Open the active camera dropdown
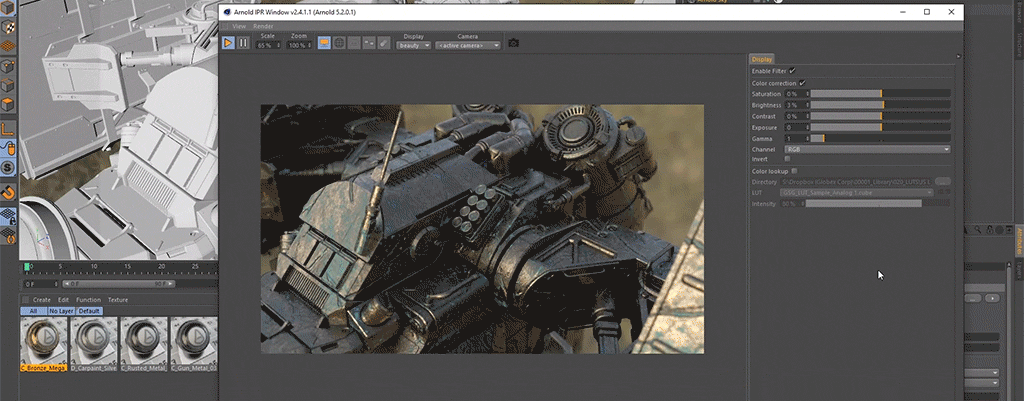The width and height of the screenshot is (1024, 401). (x=468, y=46)
